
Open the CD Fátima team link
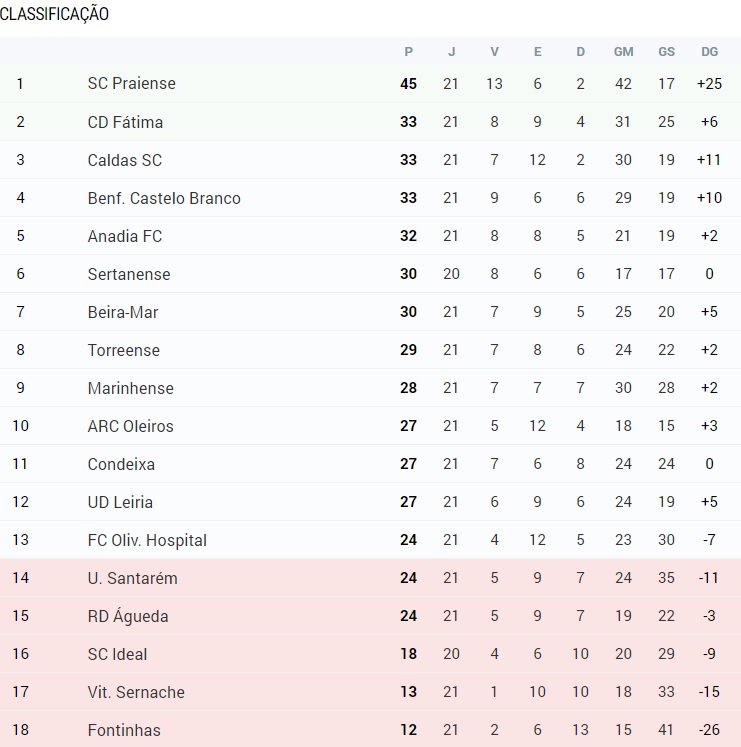125,122
